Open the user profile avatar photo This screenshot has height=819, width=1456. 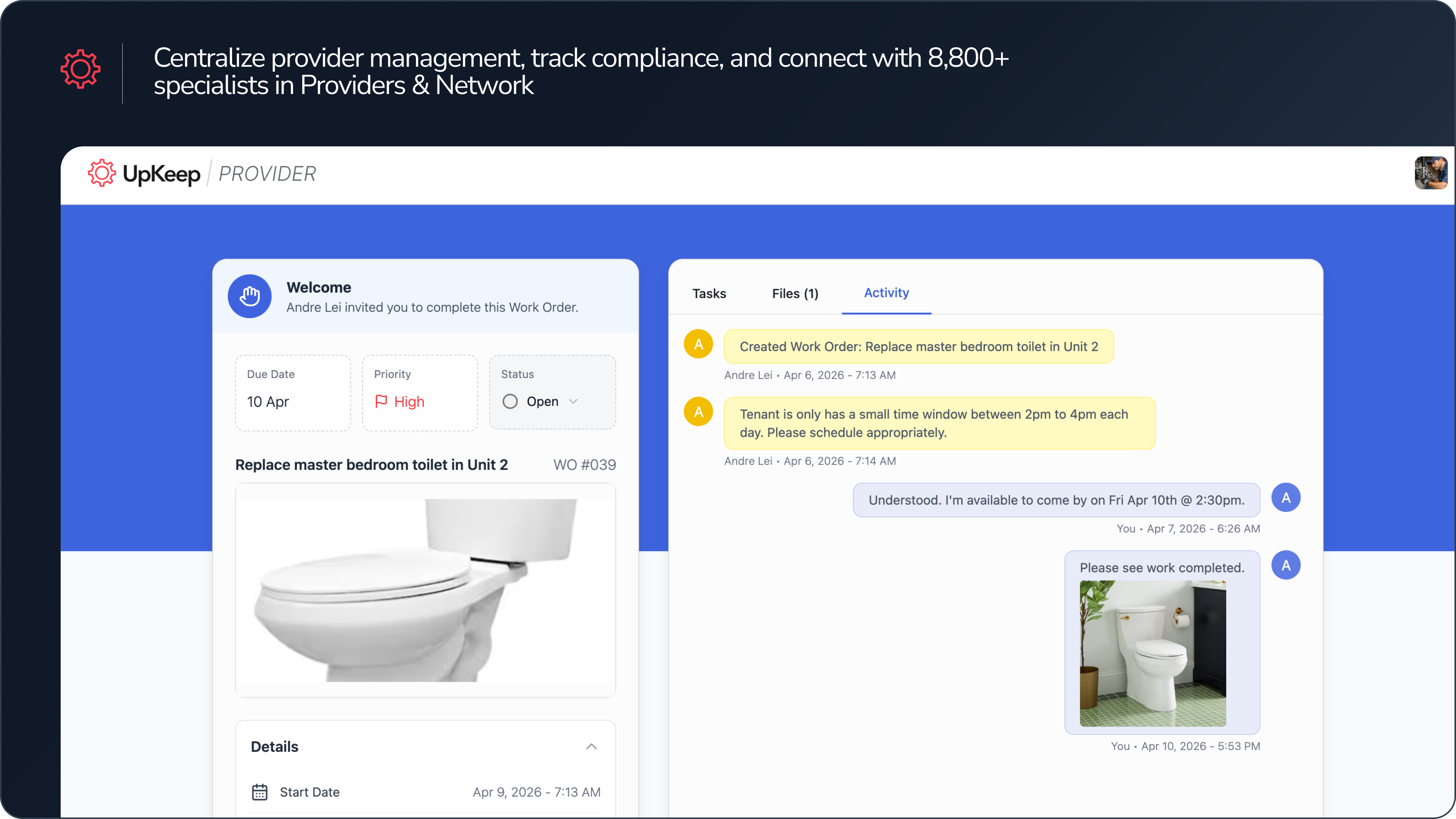click(x=1431, y=173)
